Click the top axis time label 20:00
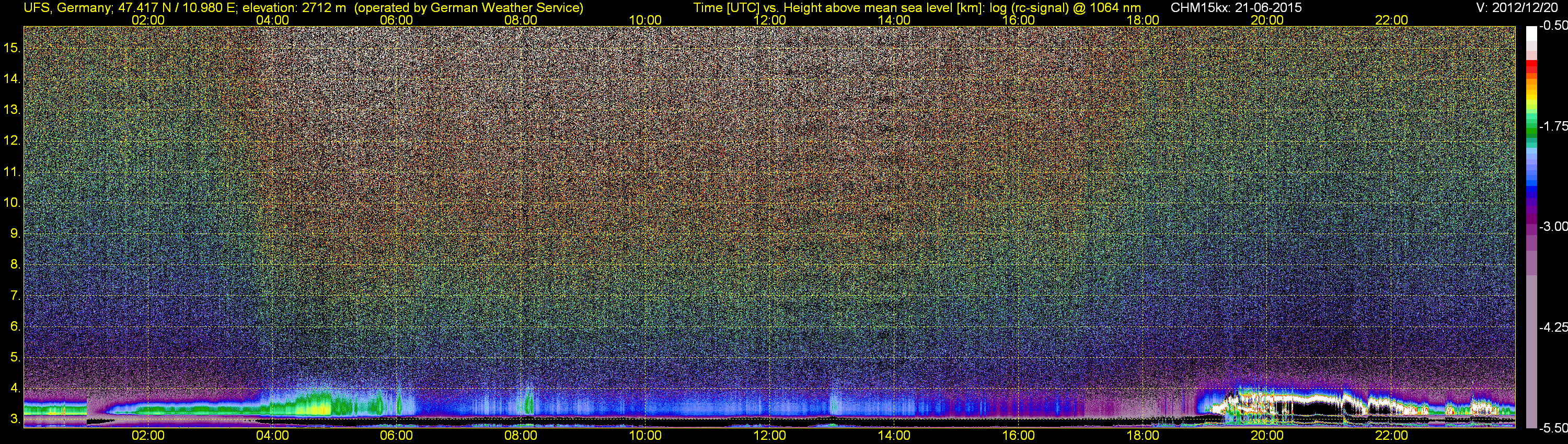This screenshot has width=1568, height=444. (1267, 20)
